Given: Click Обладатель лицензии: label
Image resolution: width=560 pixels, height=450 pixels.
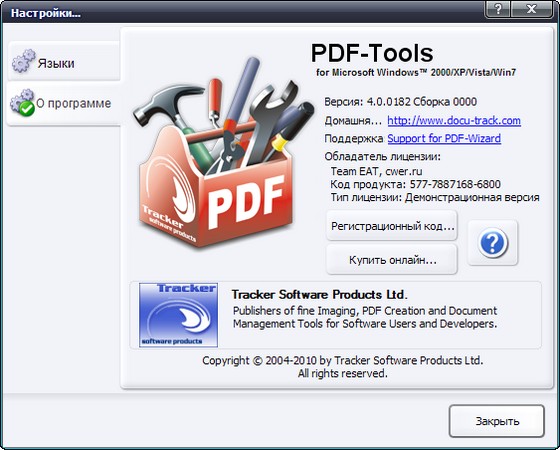Looking at the screenshot, I should (382, 157).
